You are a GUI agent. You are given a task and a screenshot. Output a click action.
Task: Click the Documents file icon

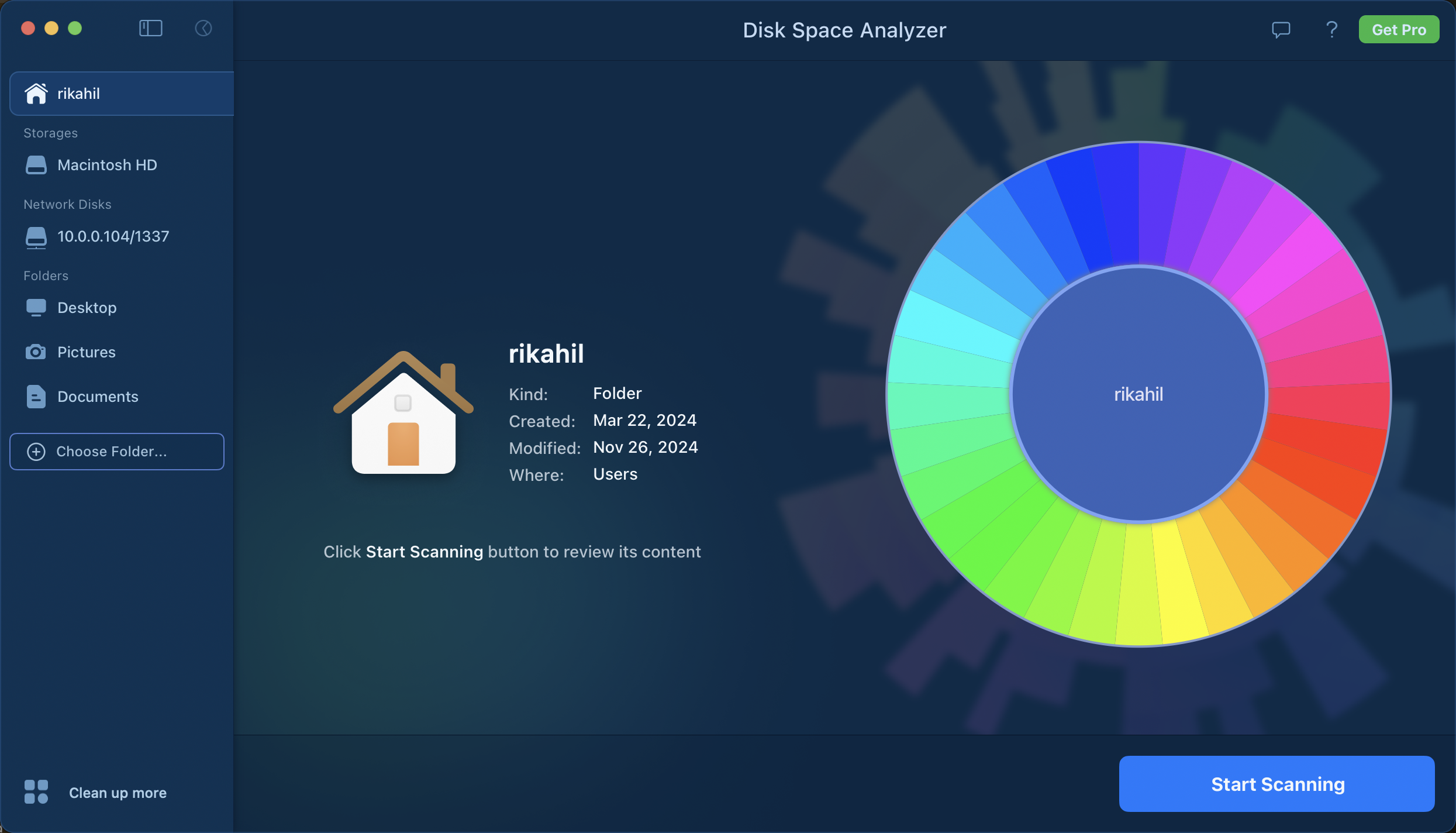tap(36, 397)
